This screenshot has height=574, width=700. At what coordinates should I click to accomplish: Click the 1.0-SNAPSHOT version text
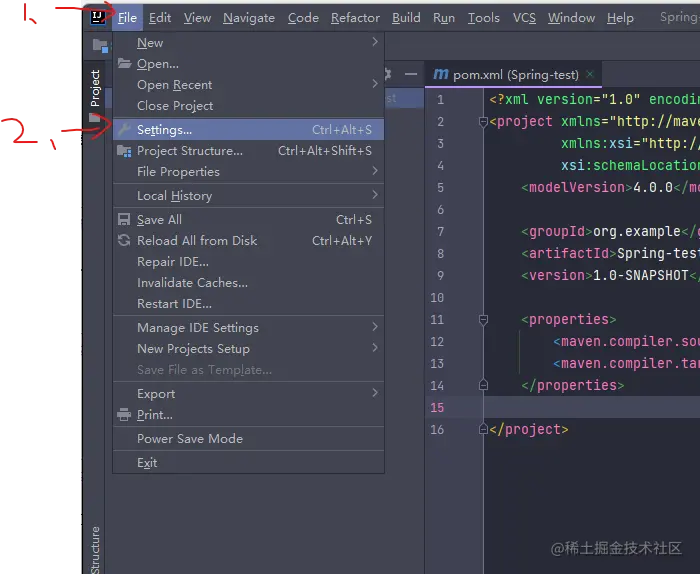coord(641,275)
